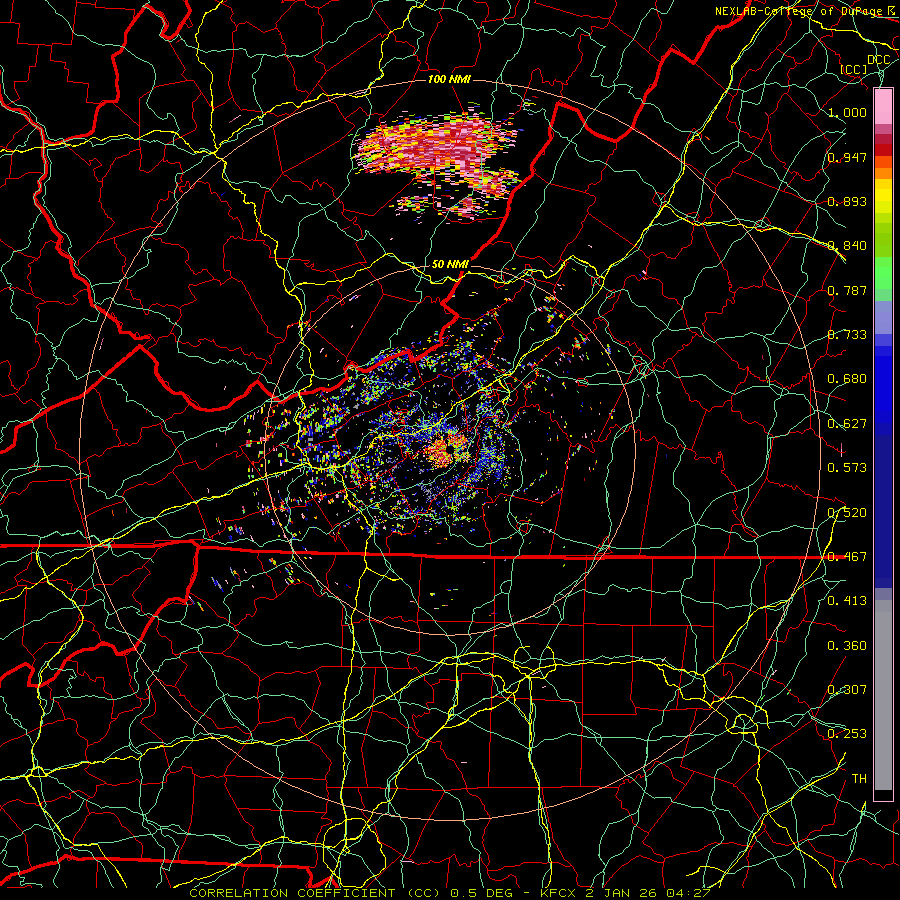Click the 0.947 scale value
Viewport: 900px width, 900px height.
[x=847, y=157]
